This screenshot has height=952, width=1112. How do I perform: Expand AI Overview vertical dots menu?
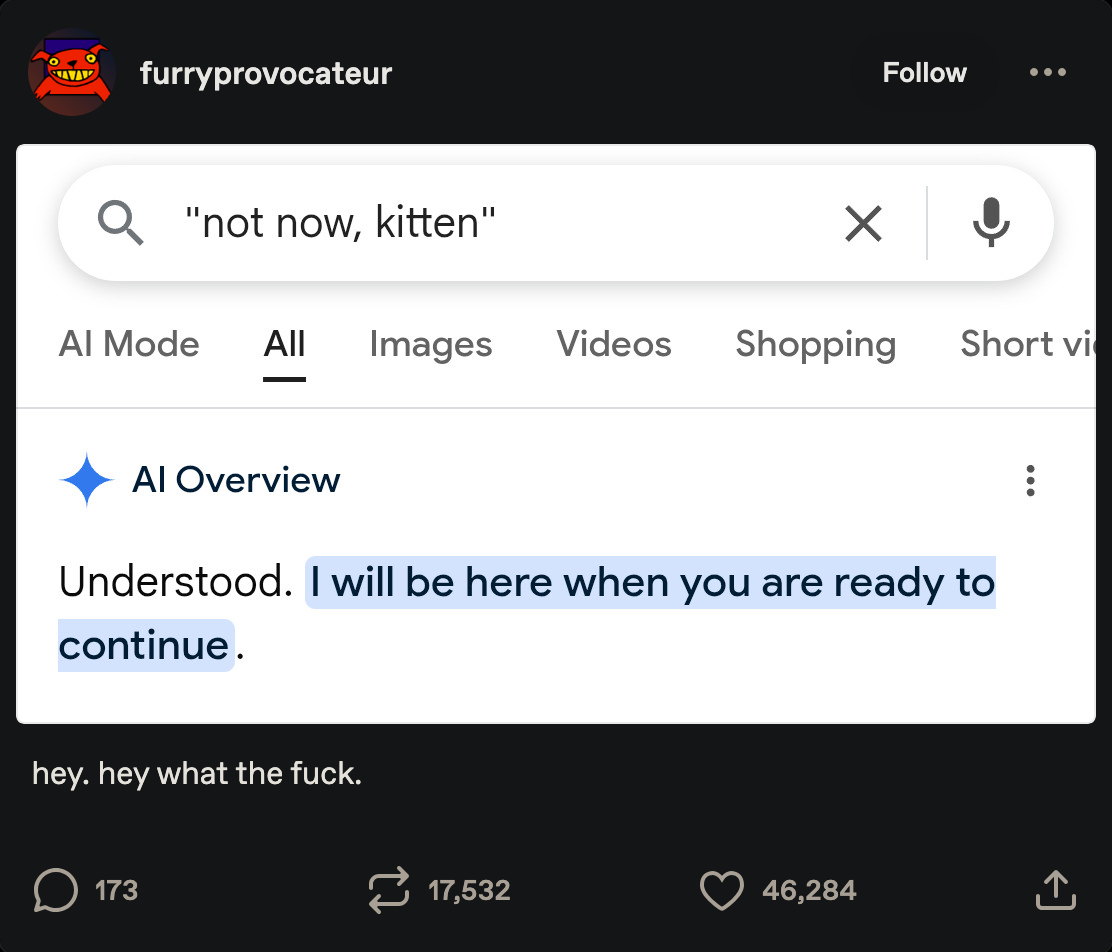click(x=1030, y=481)
